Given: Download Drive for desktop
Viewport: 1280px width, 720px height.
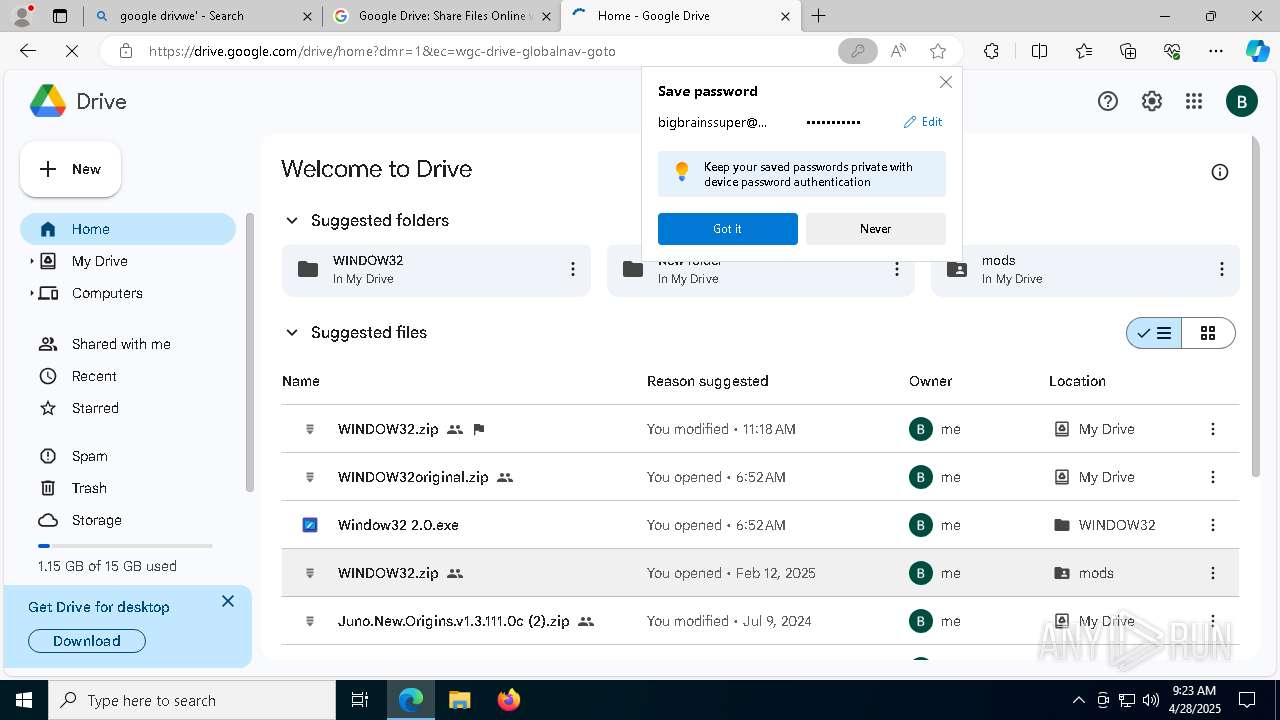Looking at the screenshot, I should (87, 641).
